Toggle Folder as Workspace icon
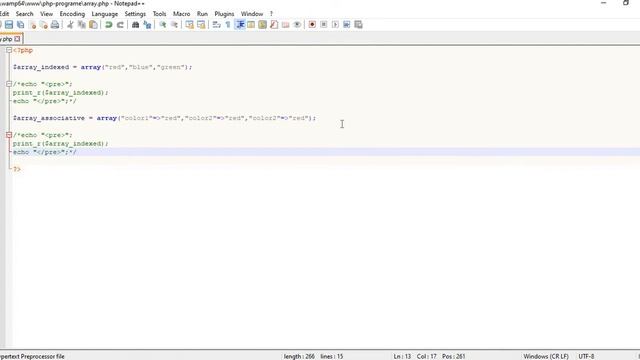640x360 pixels. (x=285, y=25)
